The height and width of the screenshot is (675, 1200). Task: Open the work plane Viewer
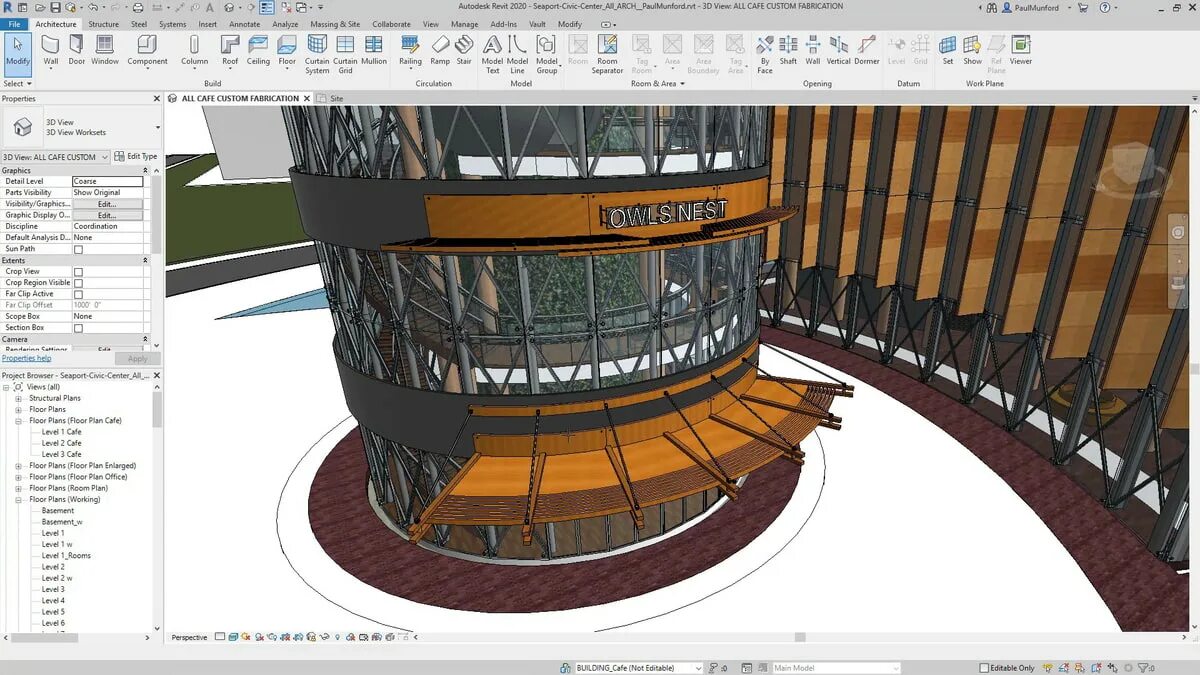1021,50
